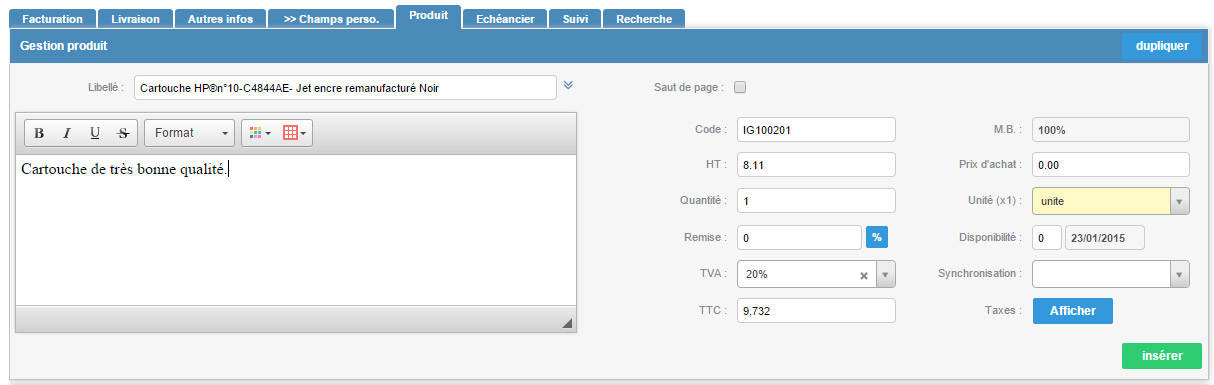Focus the HT price field

(816, 164)
